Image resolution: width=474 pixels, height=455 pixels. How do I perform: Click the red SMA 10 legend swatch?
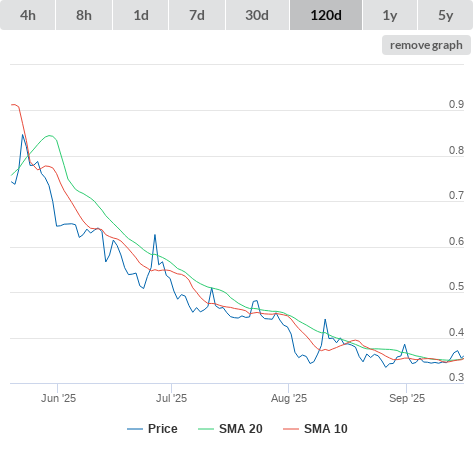click(x=291, y=429)
